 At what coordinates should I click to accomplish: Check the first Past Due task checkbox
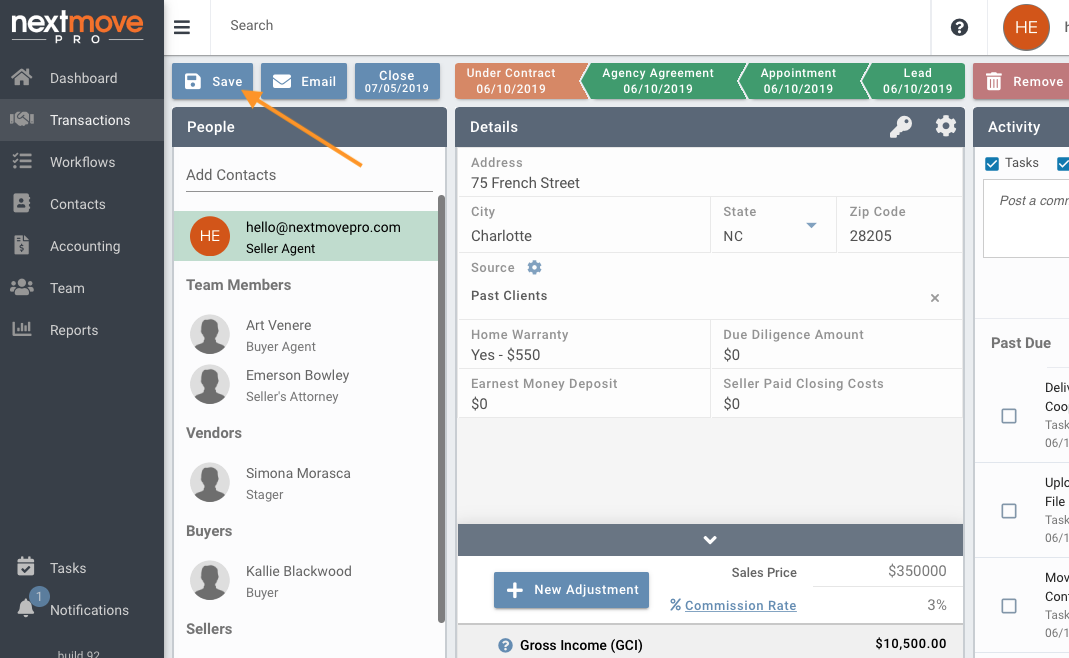tap(1009, 416)
